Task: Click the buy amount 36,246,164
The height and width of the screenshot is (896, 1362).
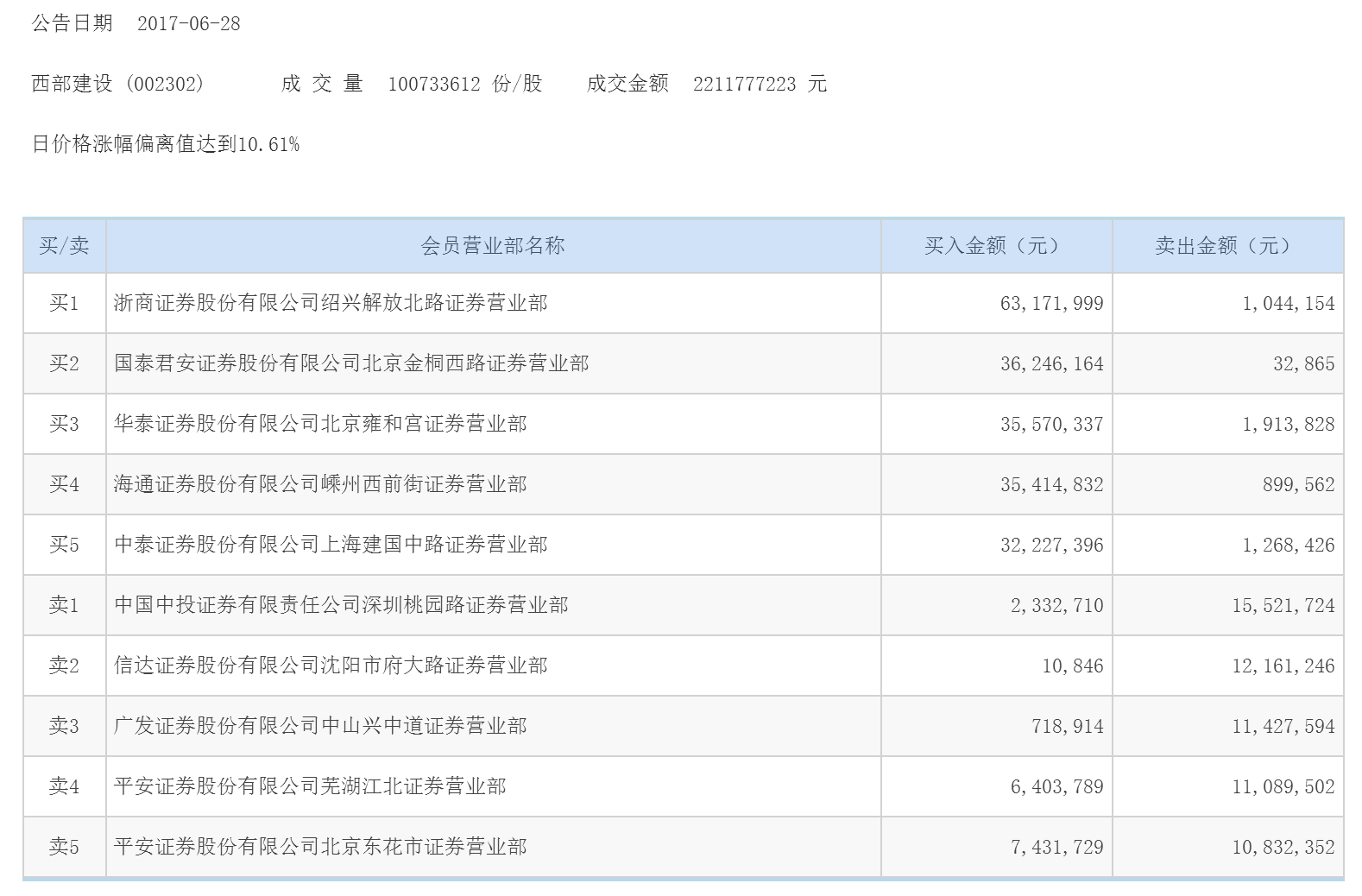Action: (x=1051, y=364)
